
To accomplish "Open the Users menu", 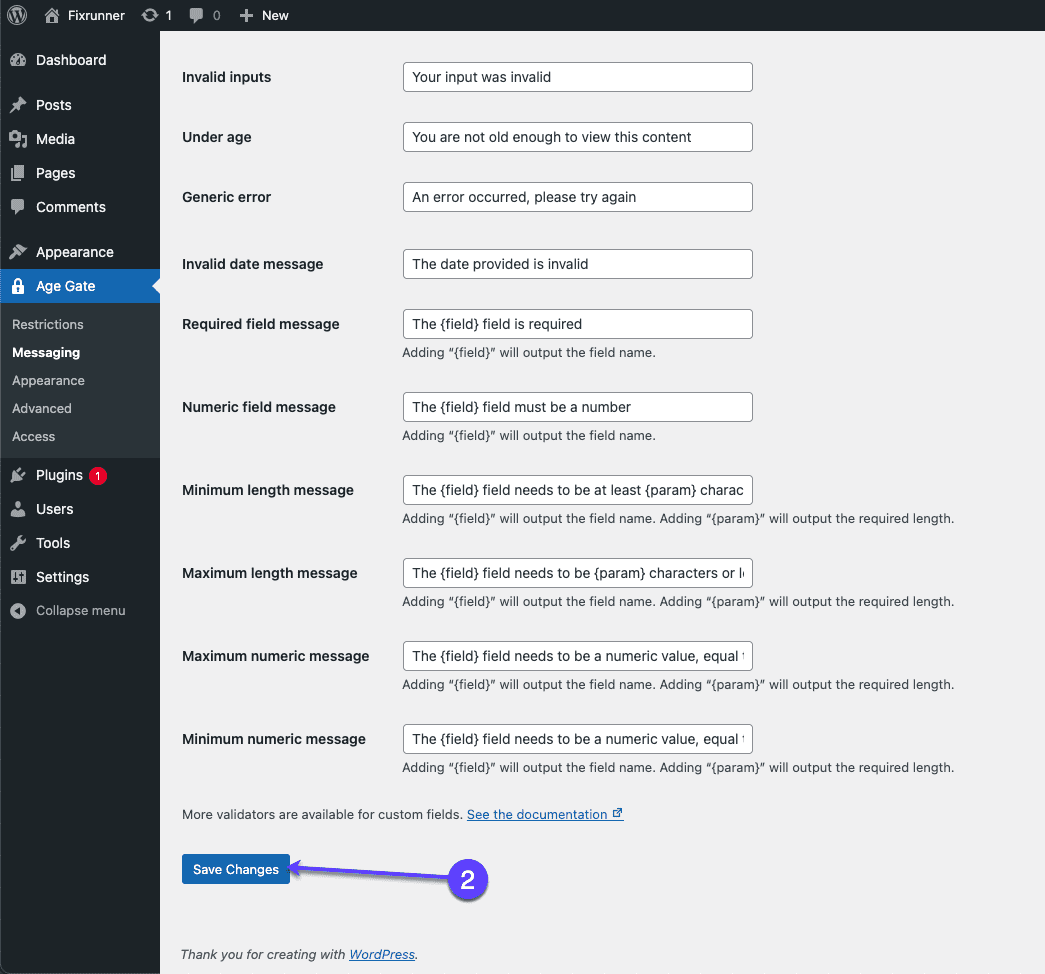I will (x=80, y=509).
